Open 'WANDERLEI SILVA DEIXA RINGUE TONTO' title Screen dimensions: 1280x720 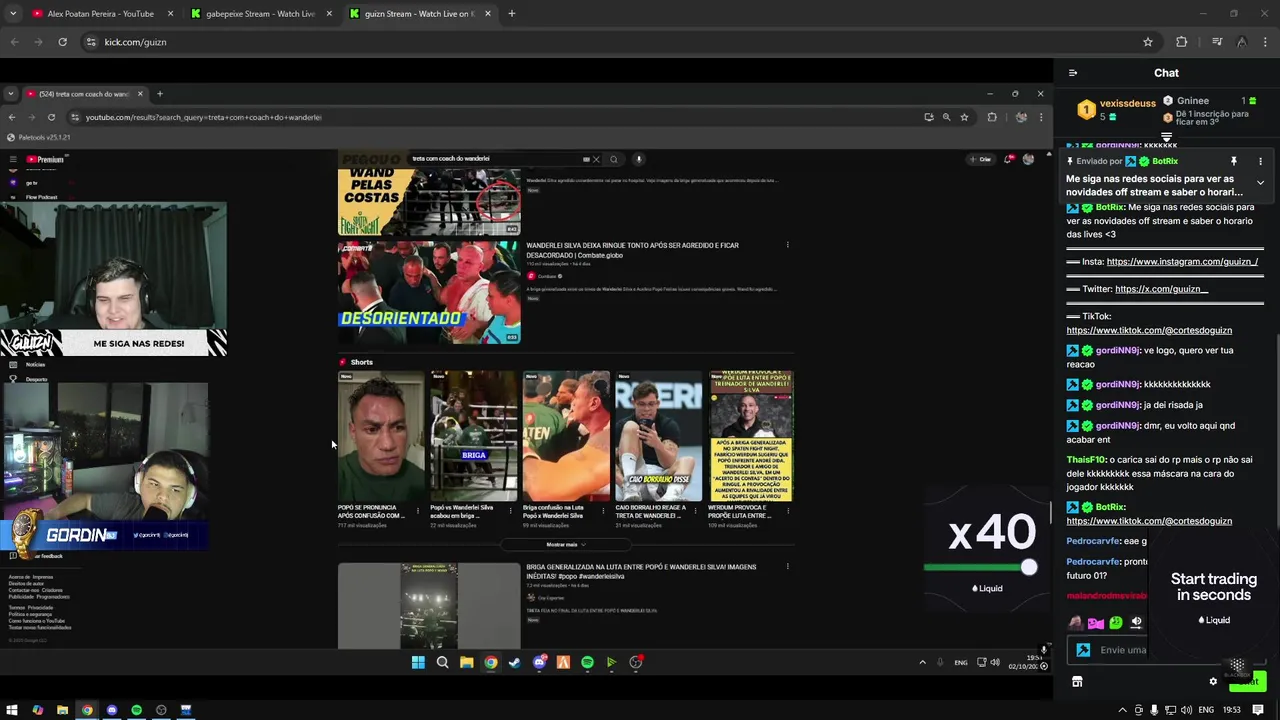pyautogui.click(x=632, y=250)
